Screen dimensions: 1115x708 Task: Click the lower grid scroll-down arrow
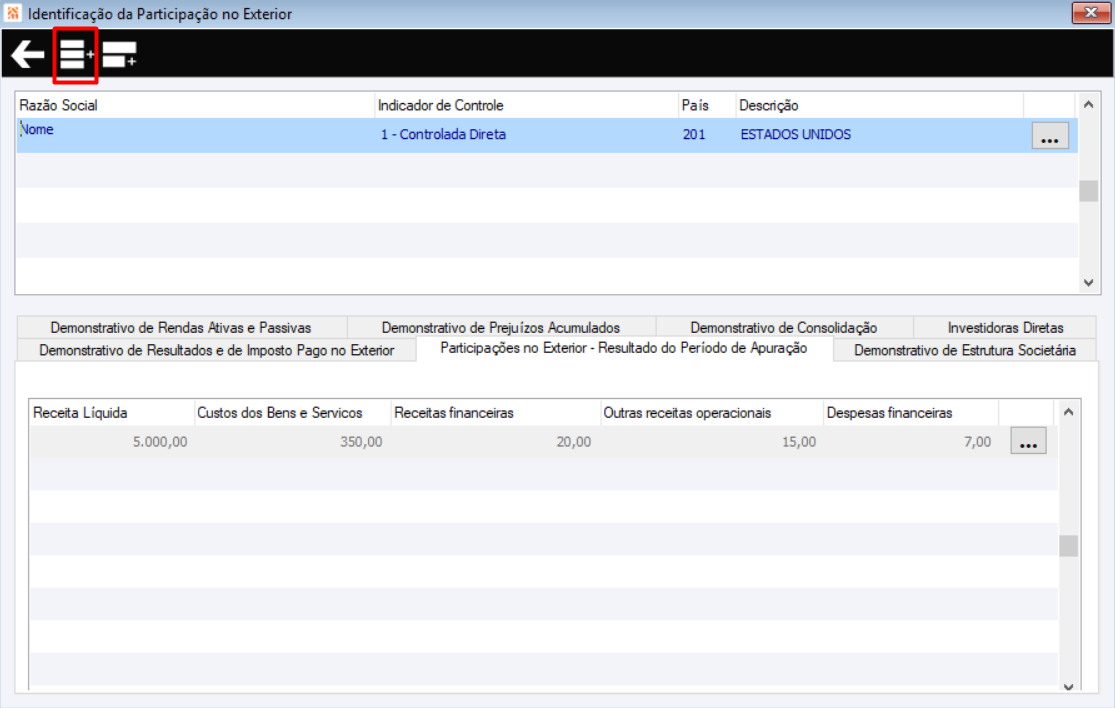coord(1068,686)
